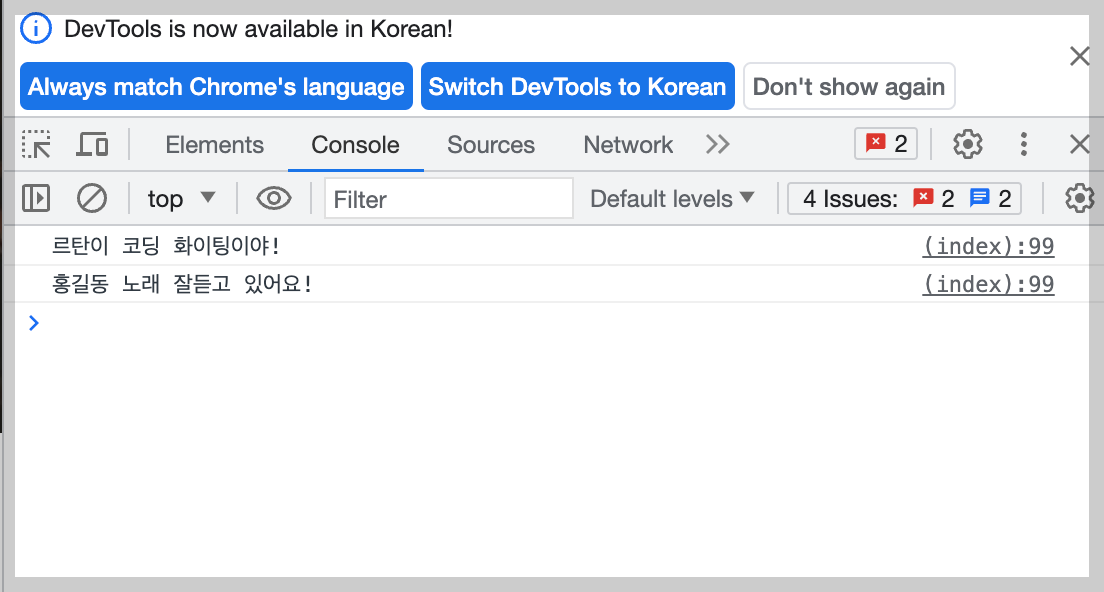The image size is (1104, 592).
Task: Activate the inspect element picker icon
Action: click(36, 144)
